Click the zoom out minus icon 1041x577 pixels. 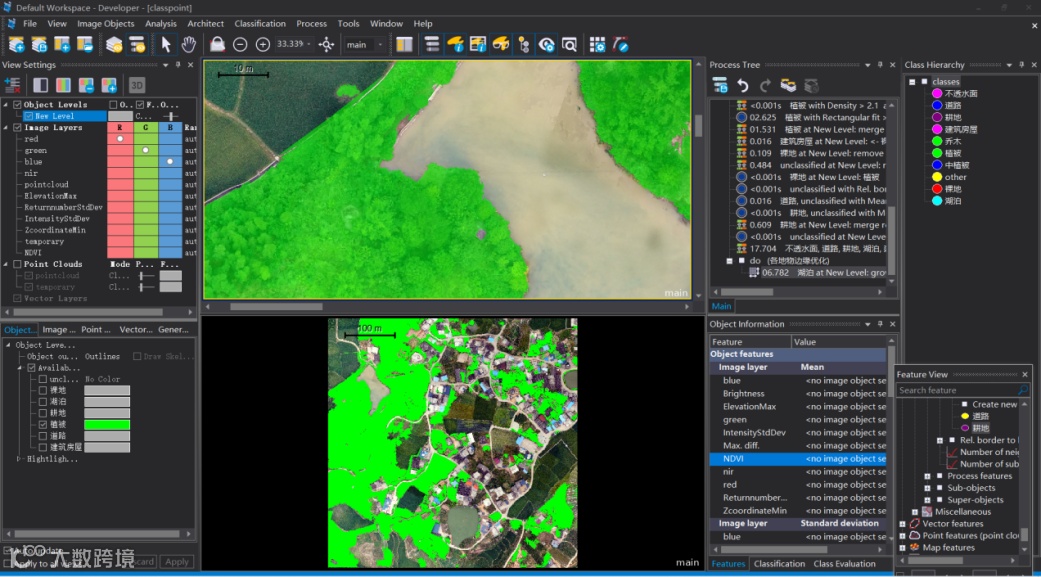point(240,44)
